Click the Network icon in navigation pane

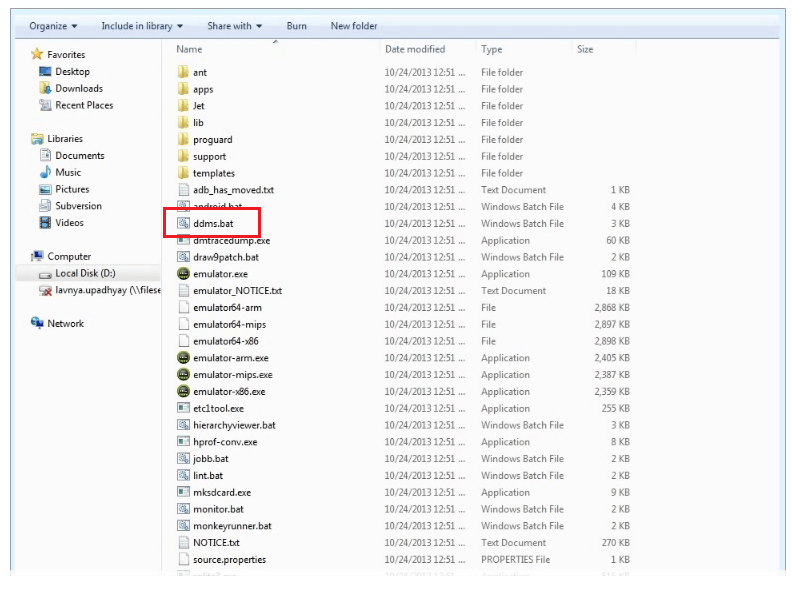point(37,323)
